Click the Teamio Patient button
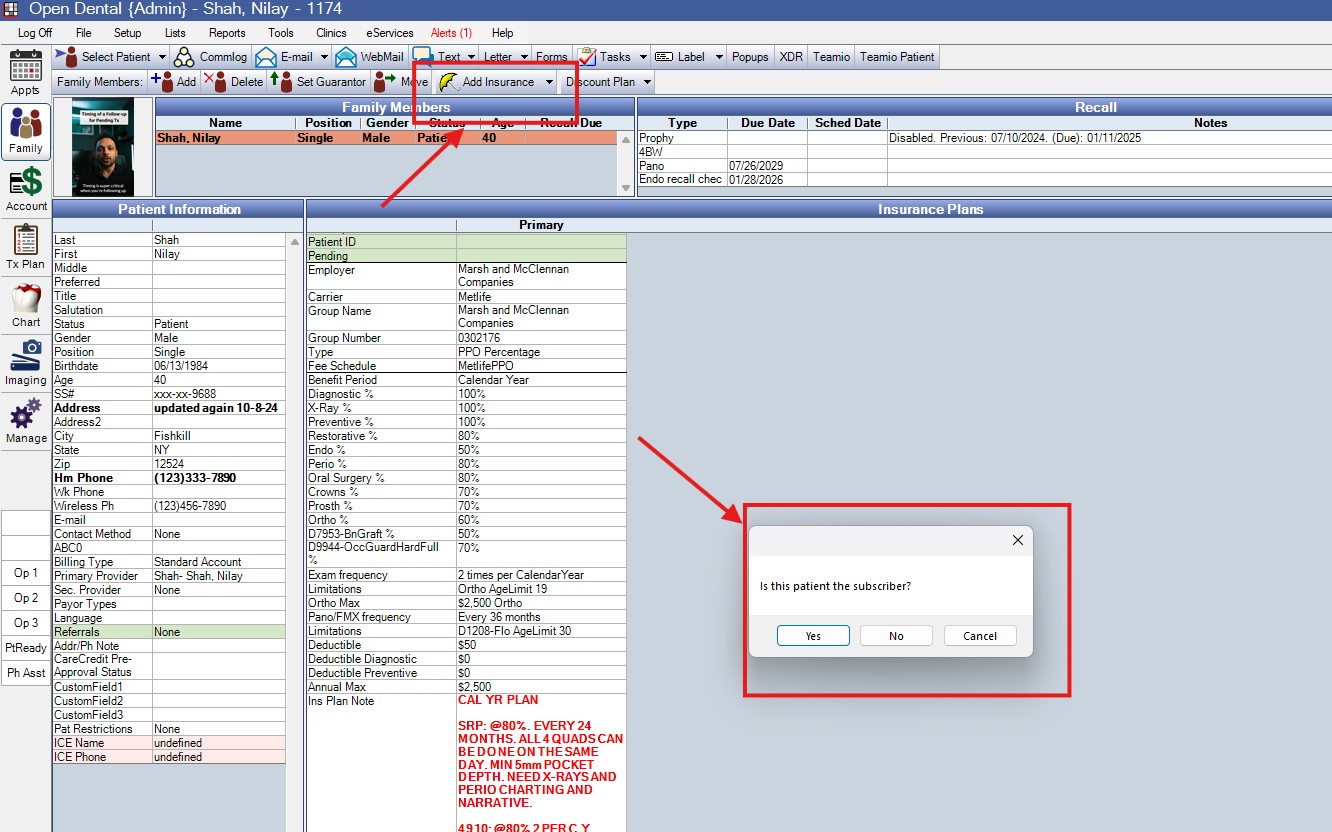This screenshot has width=1332, height=832. point(897,57)
